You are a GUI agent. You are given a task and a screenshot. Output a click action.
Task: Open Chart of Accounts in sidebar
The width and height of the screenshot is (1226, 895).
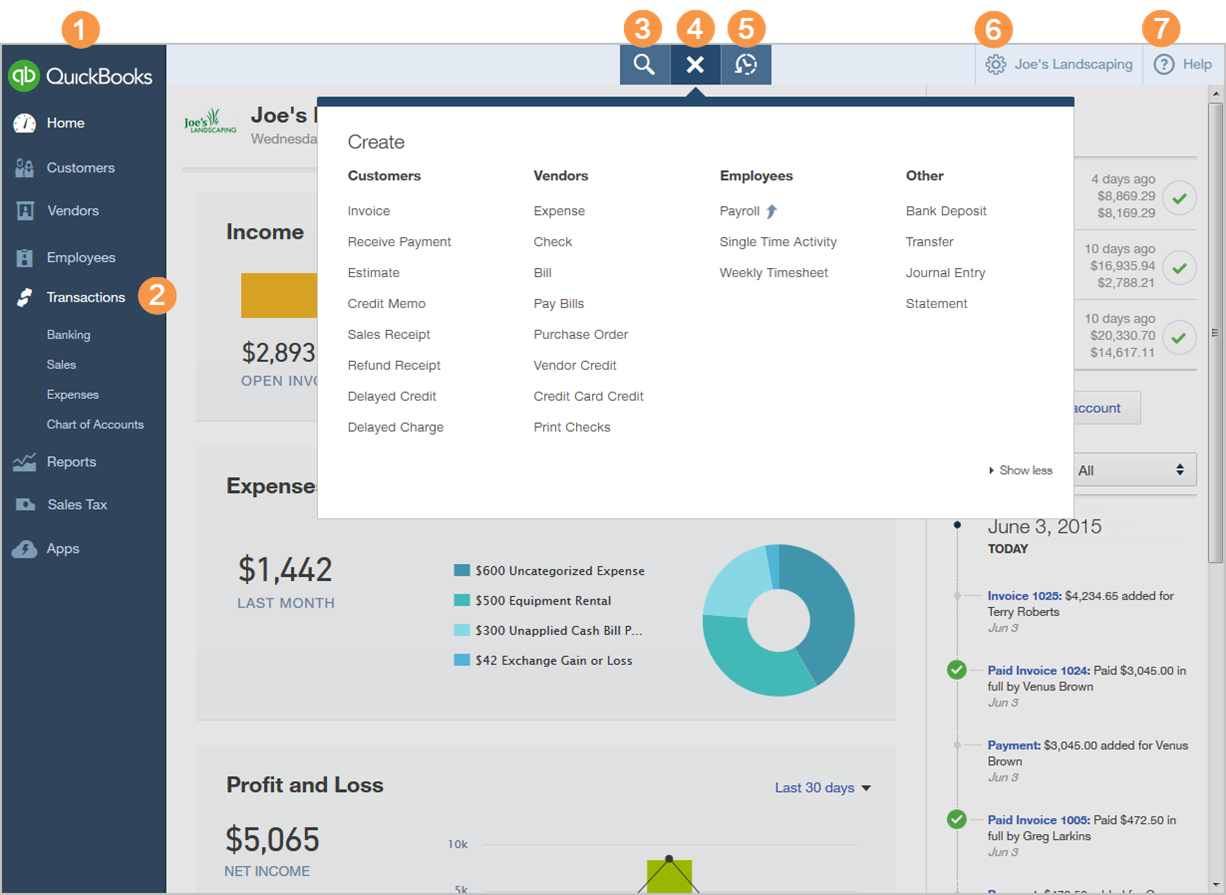click(x=95, y=425)
